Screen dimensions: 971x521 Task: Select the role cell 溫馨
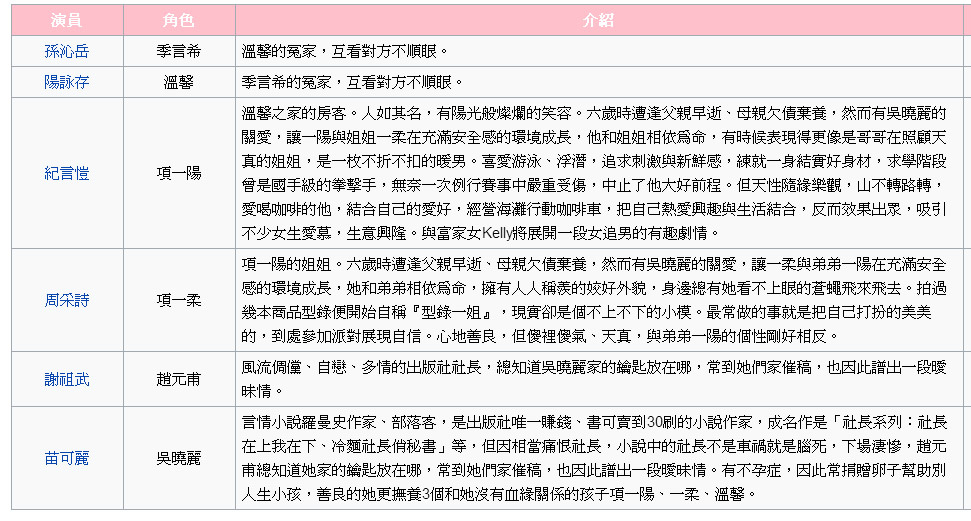coord(179,82)
